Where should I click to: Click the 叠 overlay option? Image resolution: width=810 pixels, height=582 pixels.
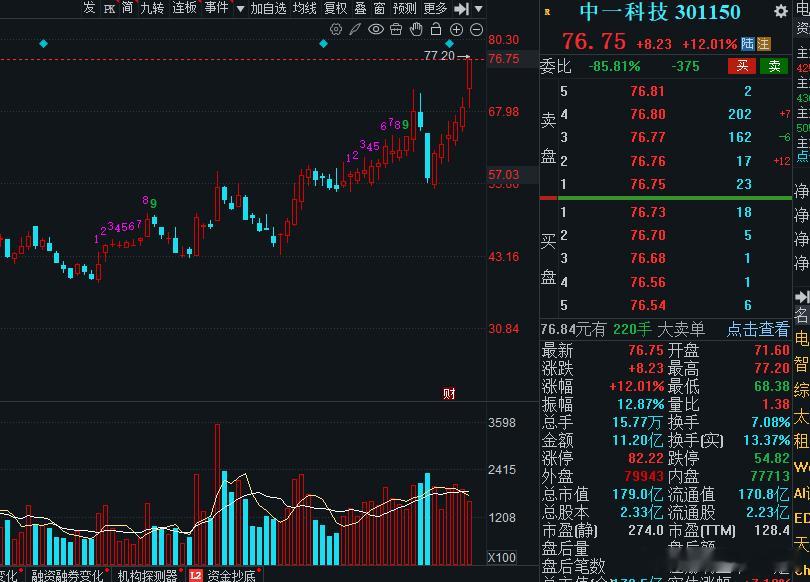coord(360,8)
